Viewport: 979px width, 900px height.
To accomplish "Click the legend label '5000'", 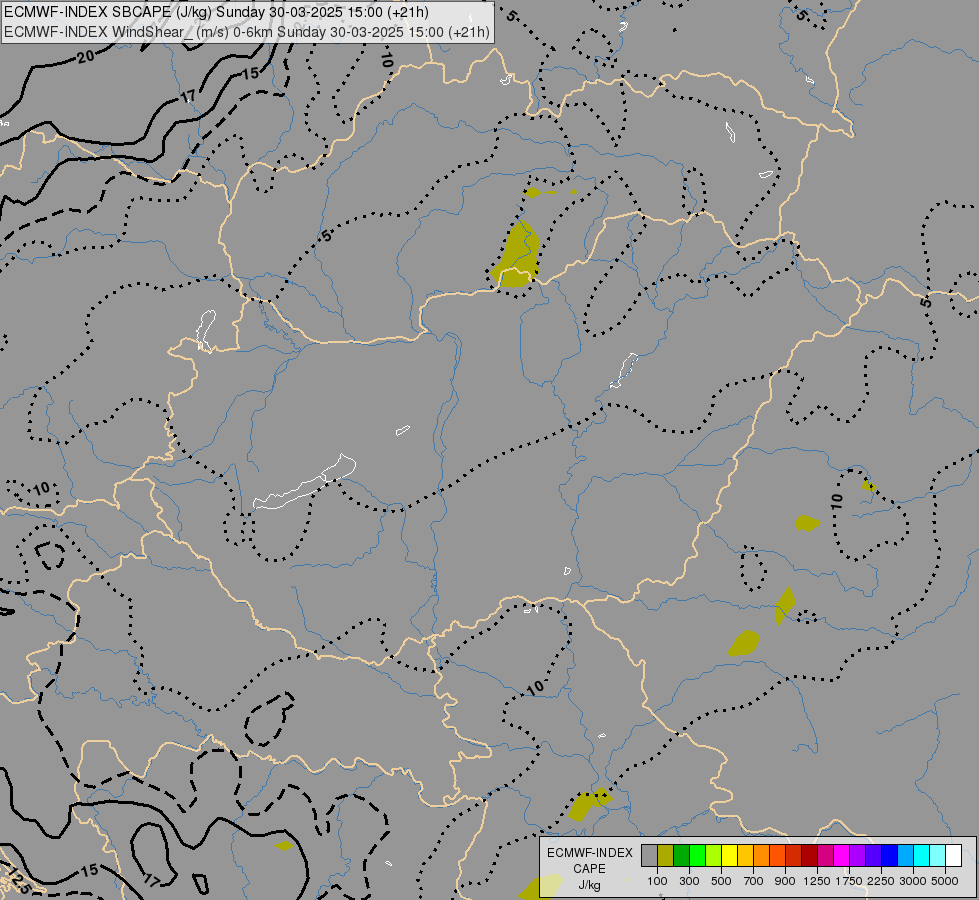I will tap(945, 881).
